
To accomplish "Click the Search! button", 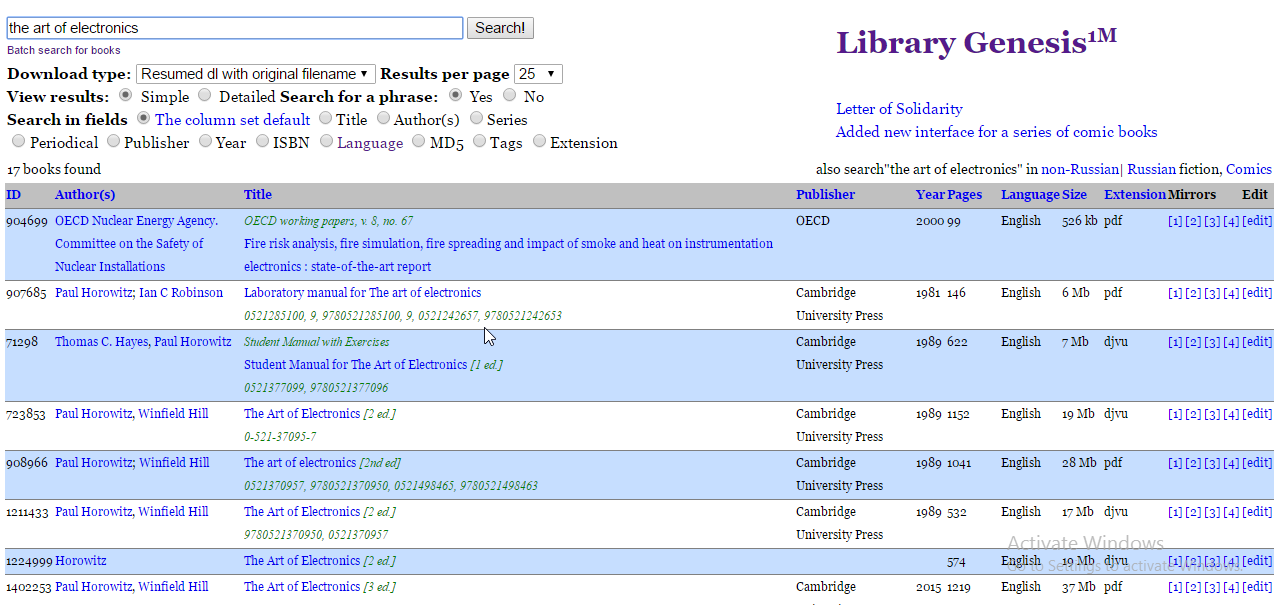I will point(500,28).
